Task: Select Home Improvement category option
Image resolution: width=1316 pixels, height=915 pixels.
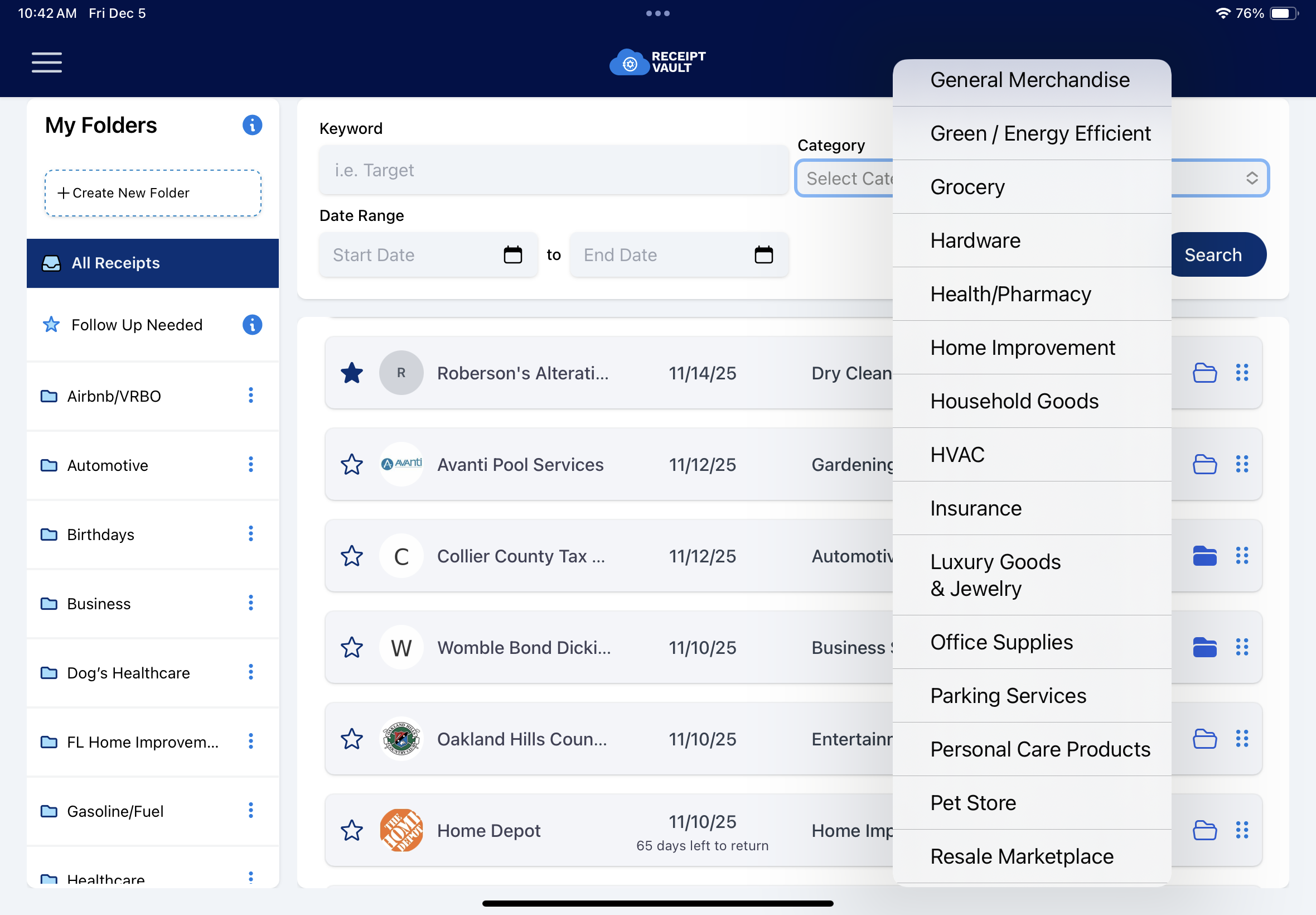Action: click(1022, 348)
